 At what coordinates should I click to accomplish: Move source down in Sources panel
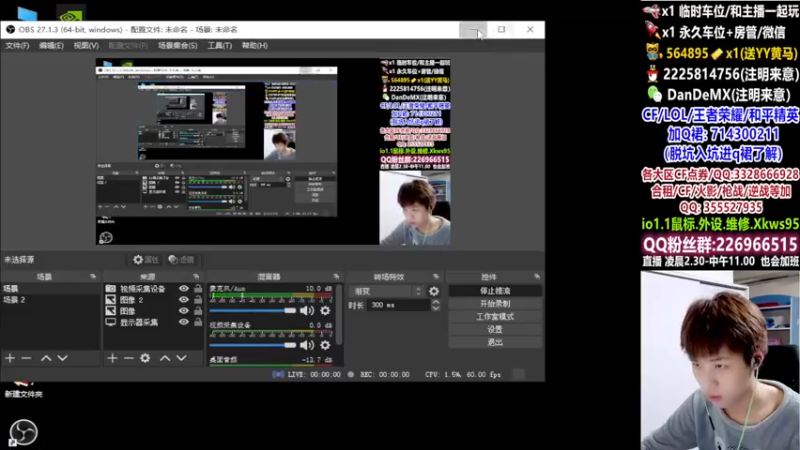(181, 358)
